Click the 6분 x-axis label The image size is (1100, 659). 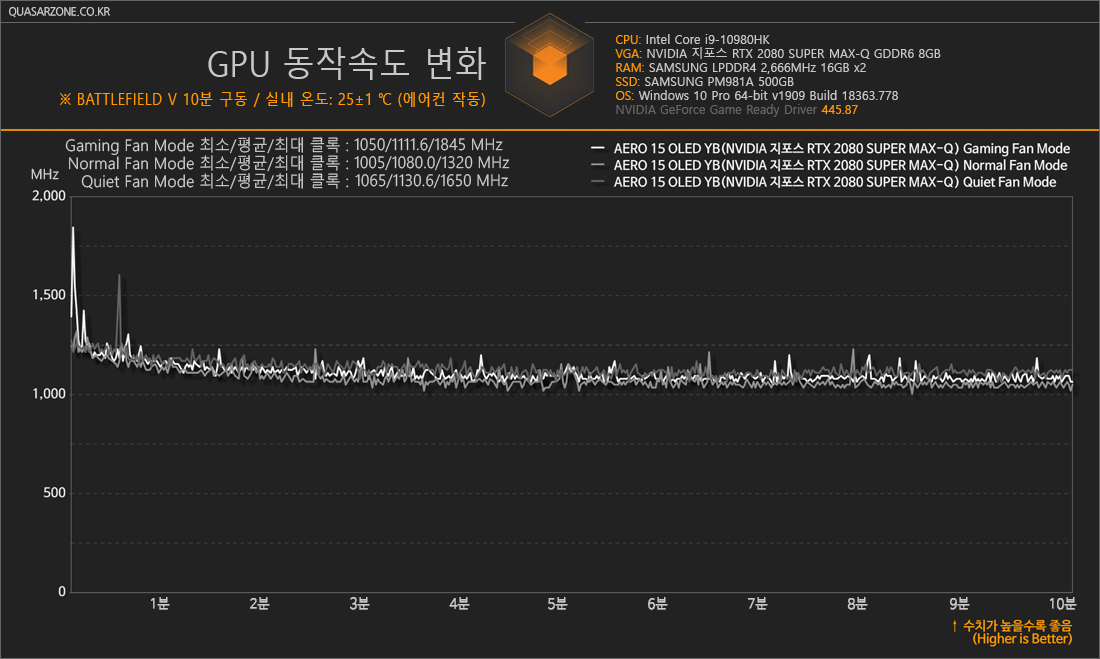click(x=657, y=604)
